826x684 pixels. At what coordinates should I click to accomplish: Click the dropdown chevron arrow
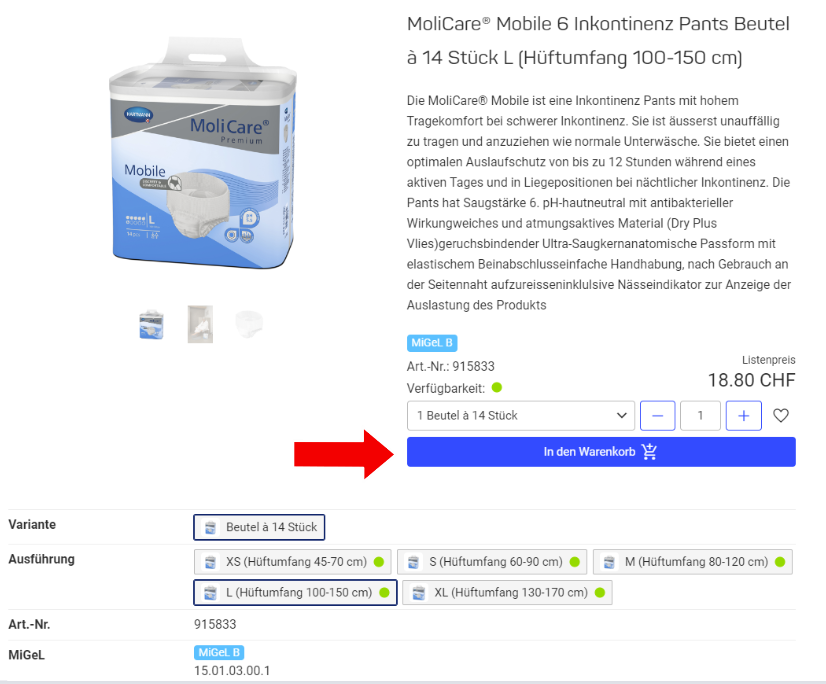click(622, 416)
